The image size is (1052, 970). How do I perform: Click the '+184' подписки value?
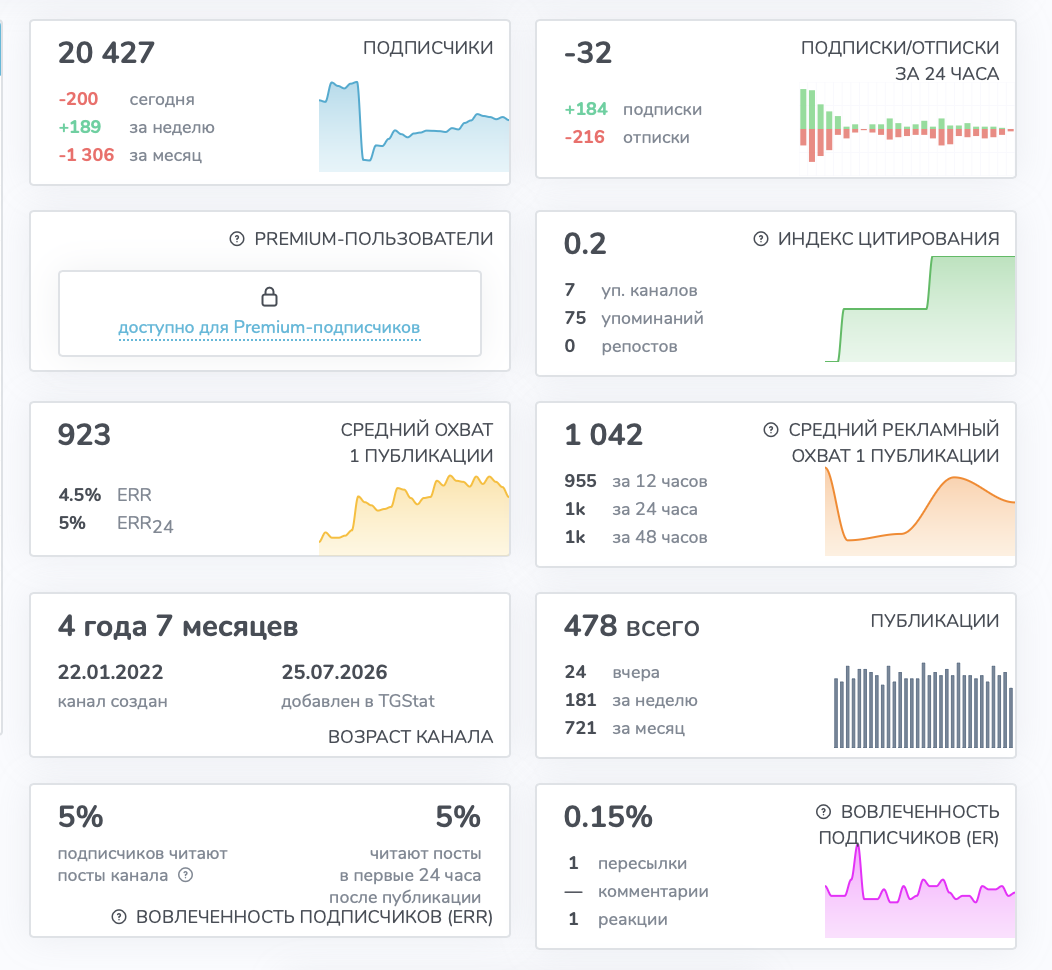click(x=586, y=109)
